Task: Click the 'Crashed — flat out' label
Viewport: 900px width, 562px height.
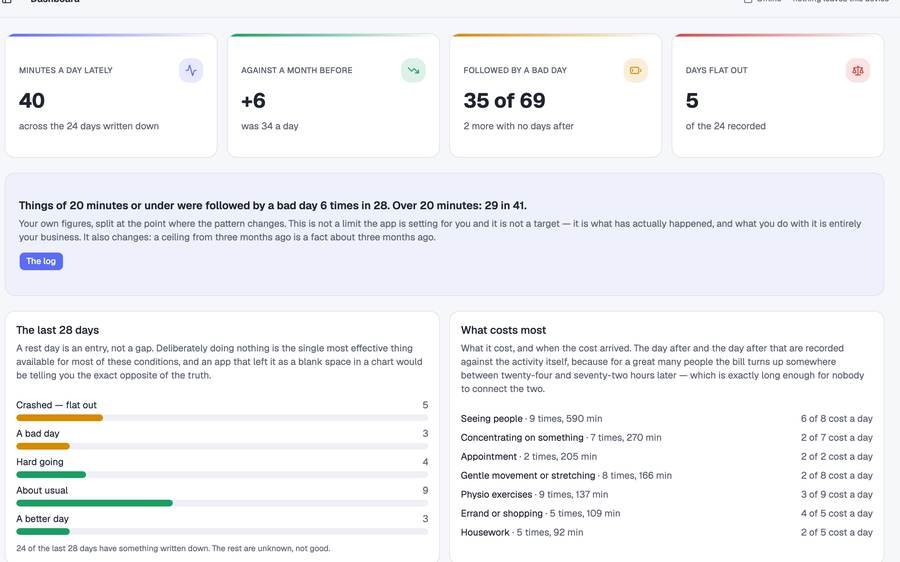Action: pos(56,405)
